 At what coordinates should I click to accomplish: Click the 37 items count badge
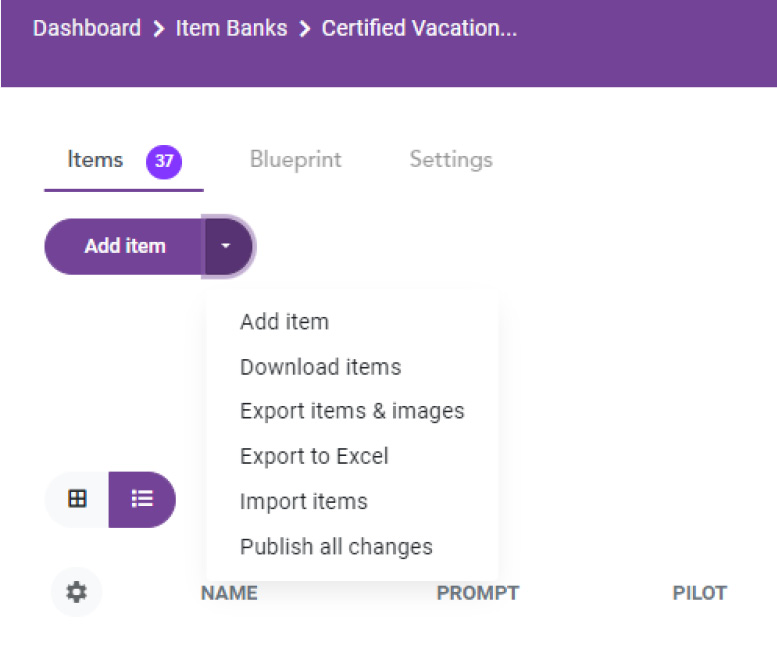tap(164, 161)
